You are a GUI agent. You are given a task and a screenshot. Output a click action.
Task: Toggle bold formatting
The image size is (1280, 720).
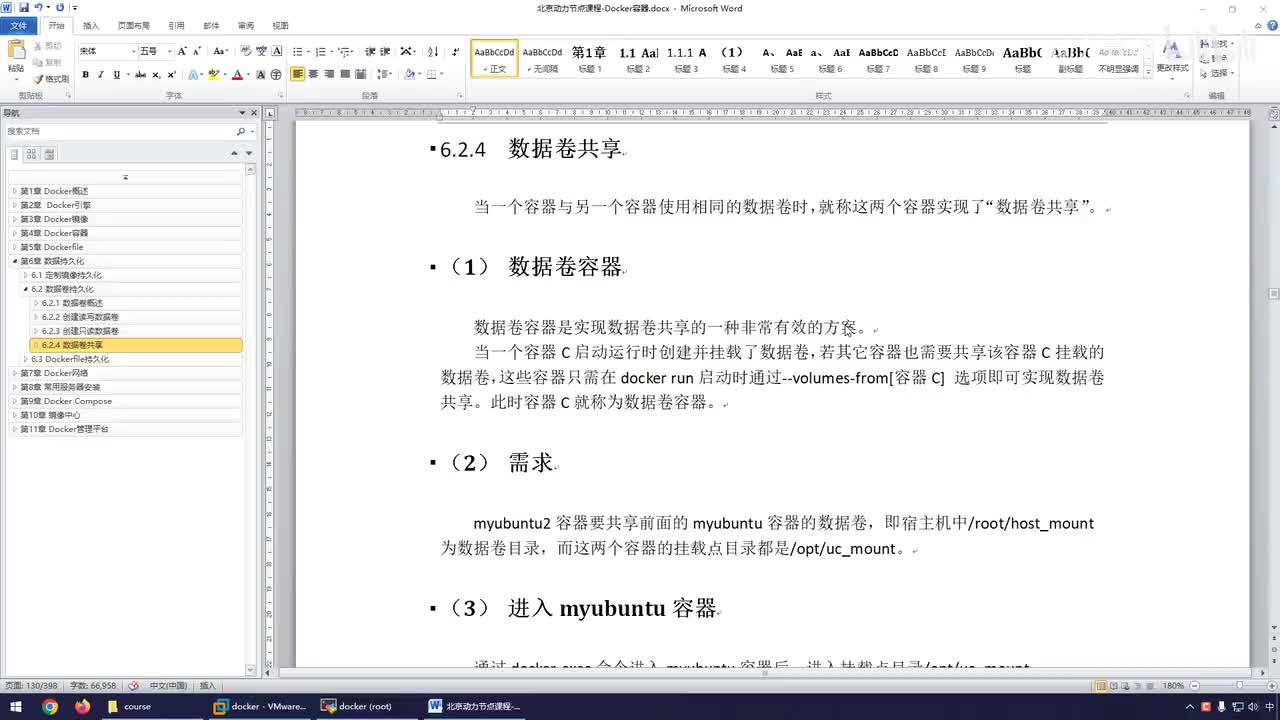pos(86,75)
